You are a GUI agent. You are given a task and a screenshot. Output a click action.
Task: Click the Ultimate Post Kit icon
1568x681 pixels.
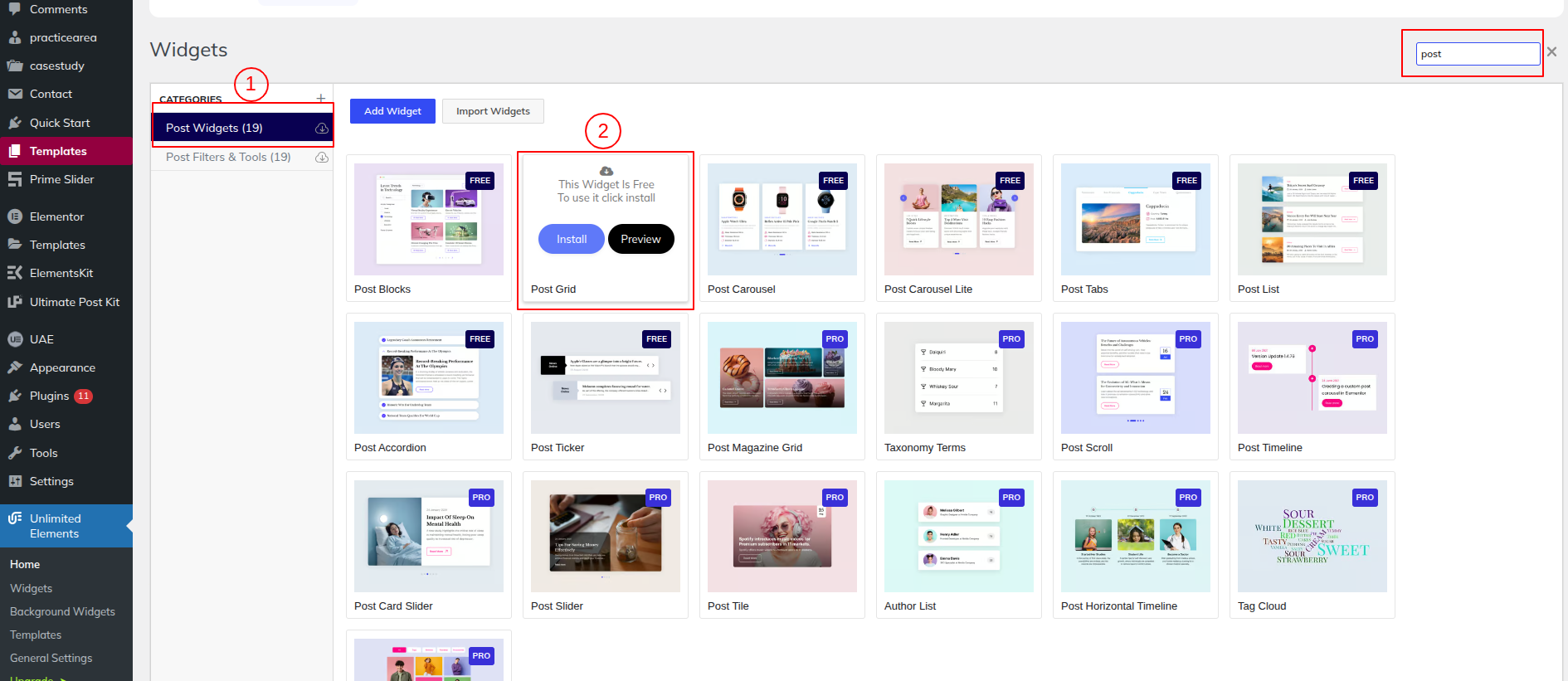15,302
